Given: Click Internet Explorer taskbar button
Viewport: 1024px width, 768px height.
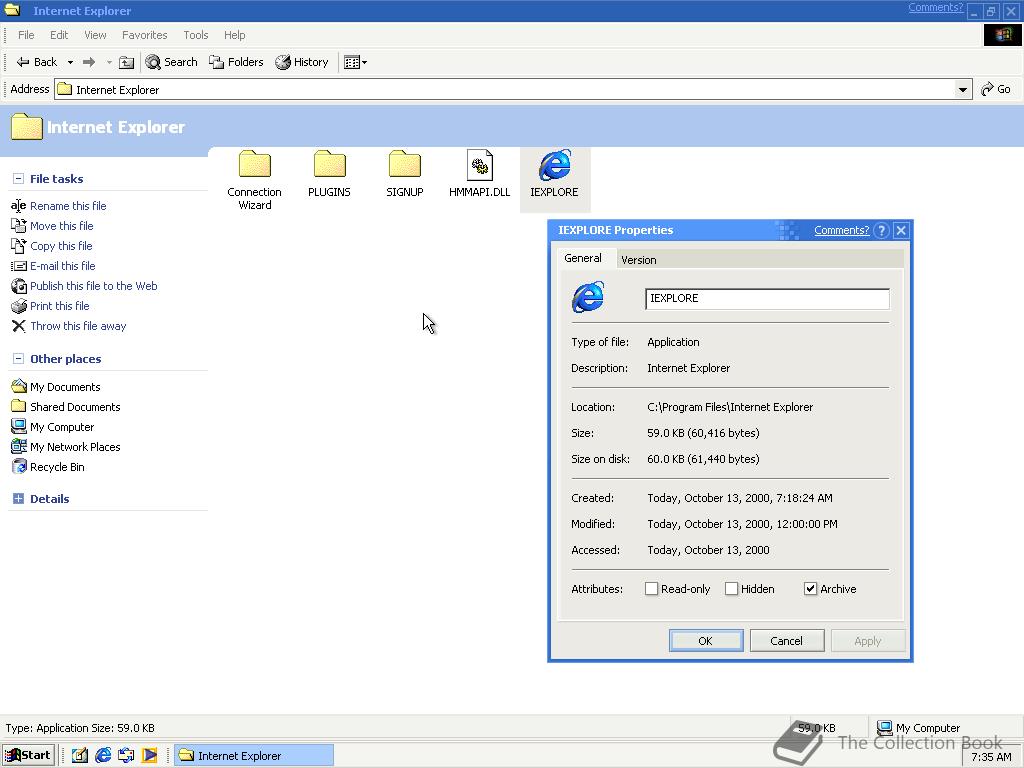Looking at the screenshot, I should [x=254, y=755].
